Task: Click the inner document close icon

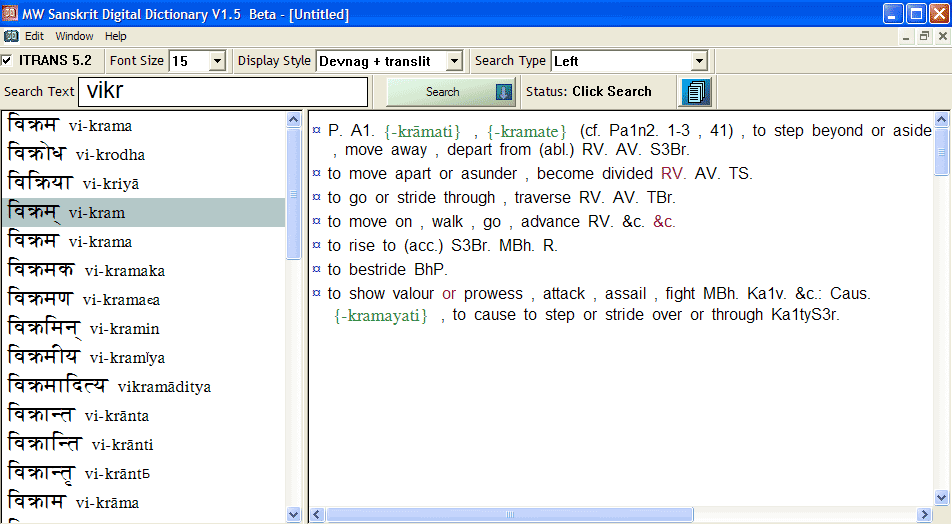Action: (x=941, y=36)
